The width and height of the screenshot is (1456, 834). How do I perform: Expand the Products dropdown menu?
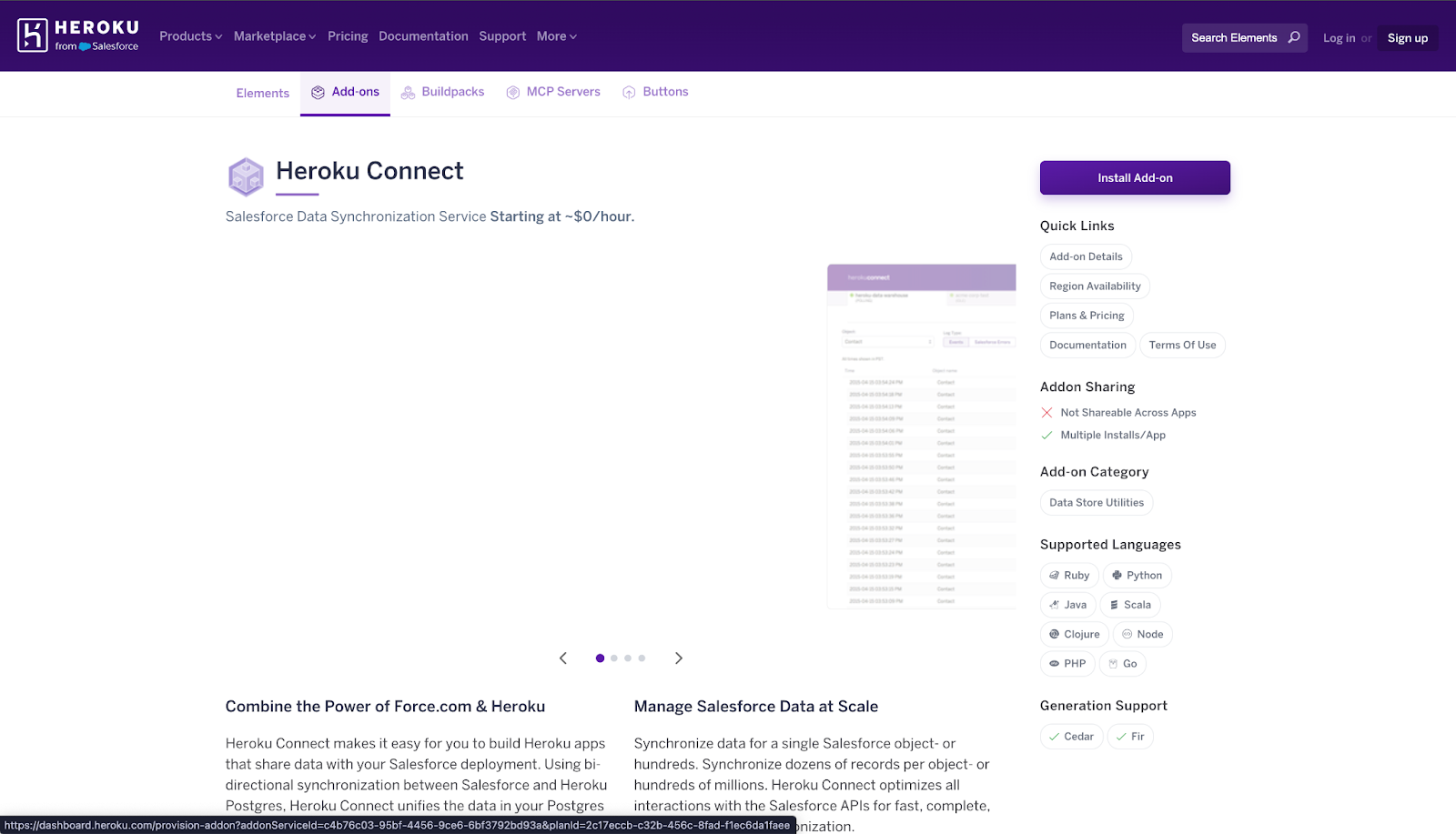point(190,36)
